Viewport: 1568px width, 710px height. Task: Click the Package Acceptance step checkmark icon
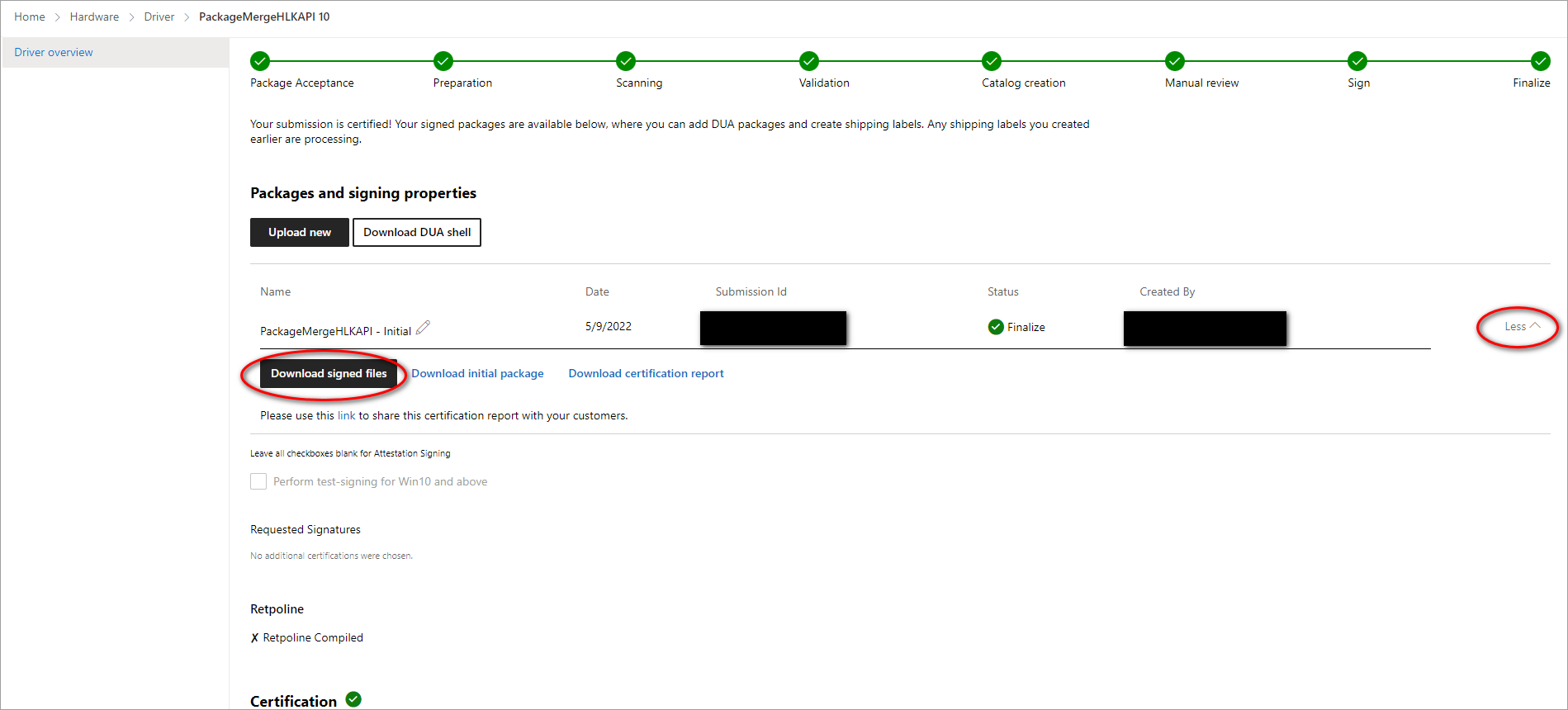point(260,61)
